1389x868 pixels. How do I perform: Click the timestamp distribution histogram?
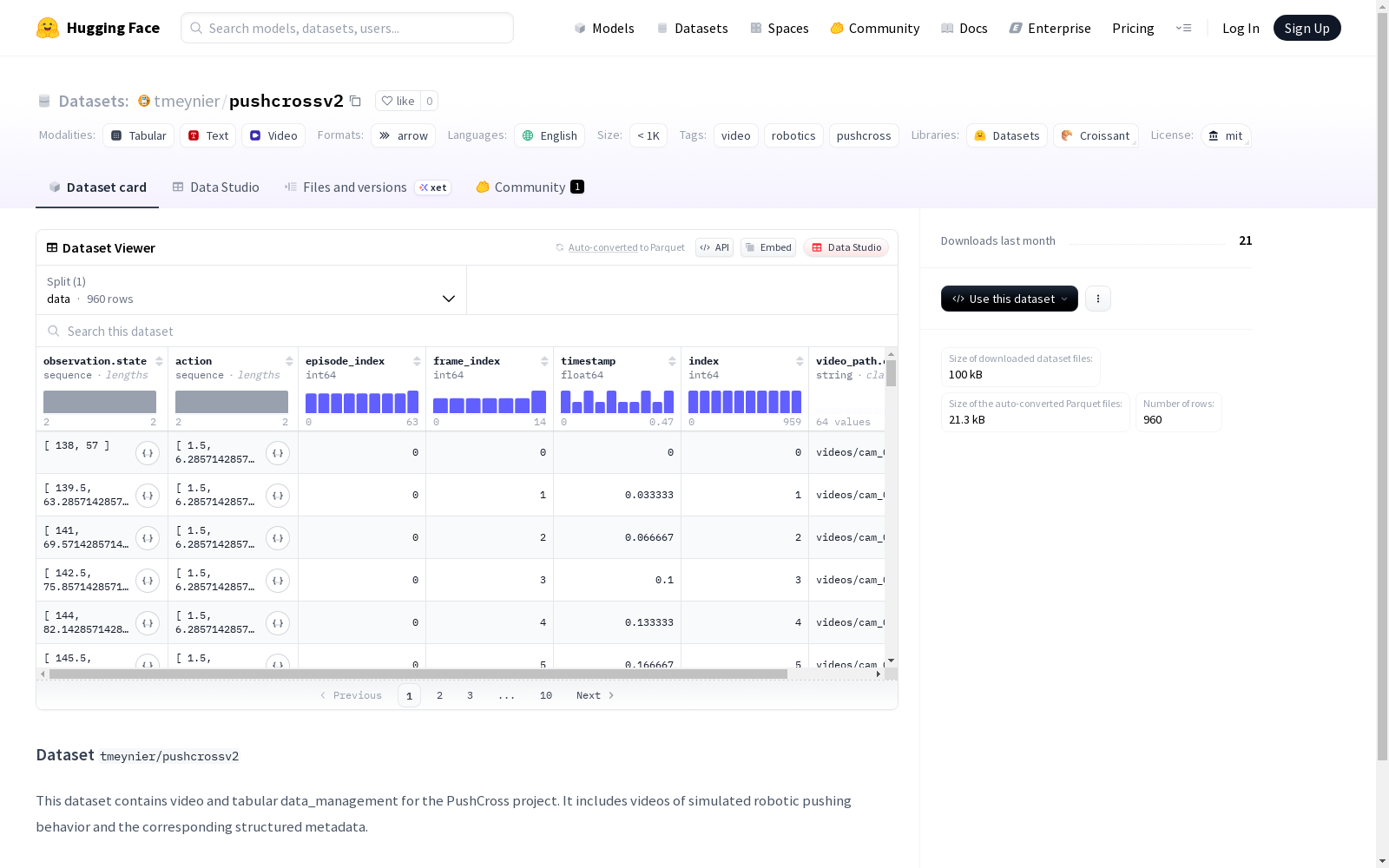coord(617,402)
